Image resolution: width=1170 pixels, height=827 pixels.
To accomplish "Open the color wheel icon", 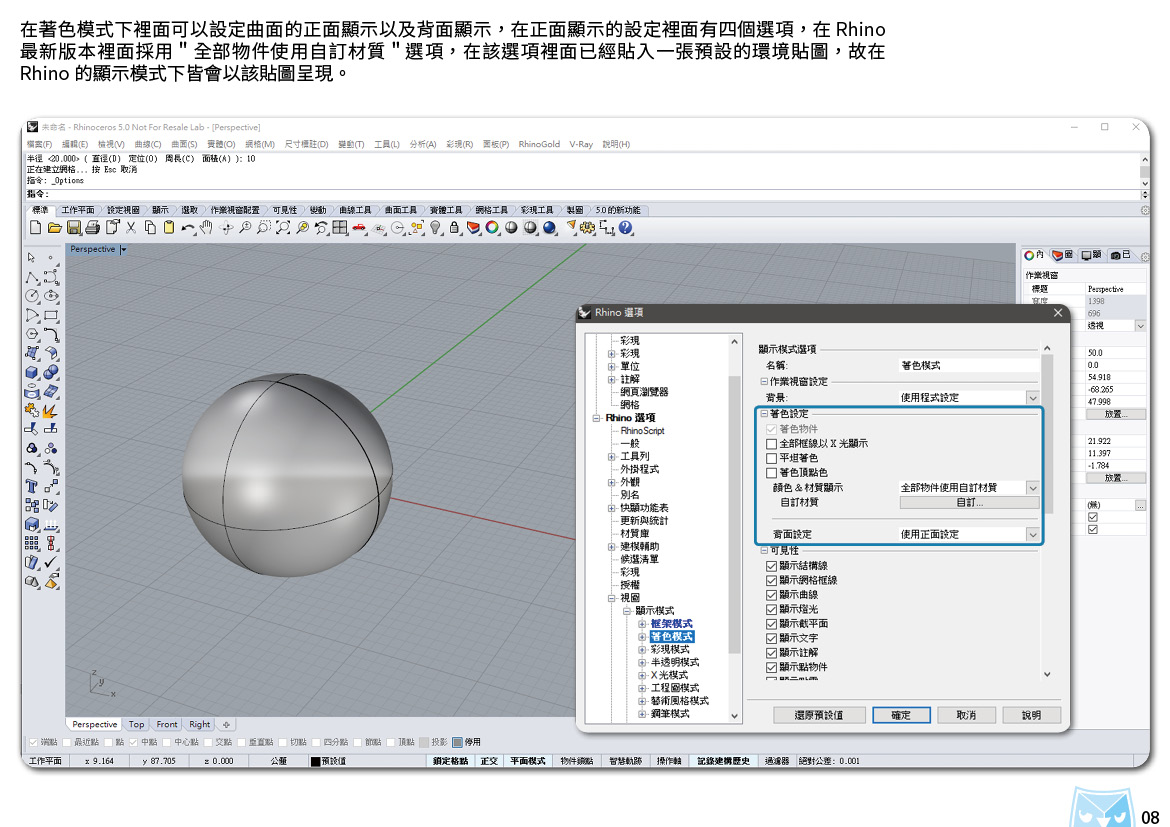I will (492, 228).
